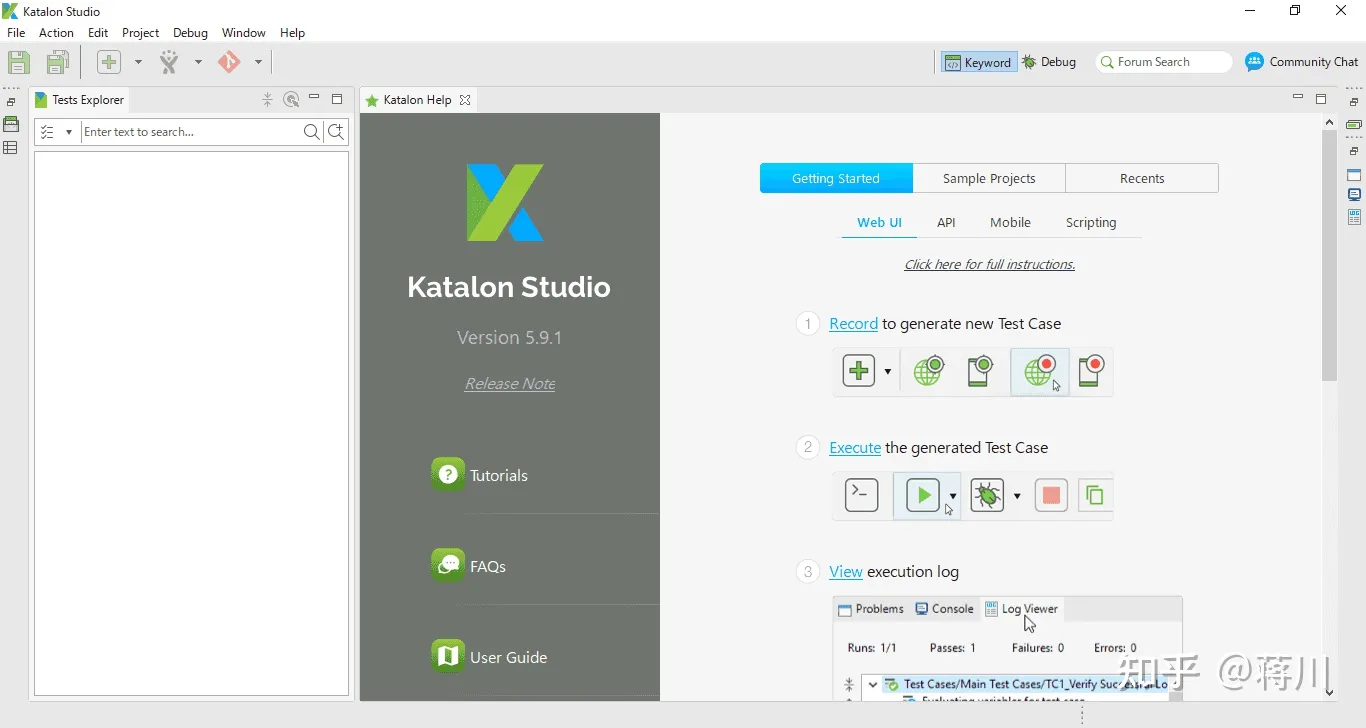
Task: Open Log Viewer from right sidebar
Action: tap(1354, 217)
